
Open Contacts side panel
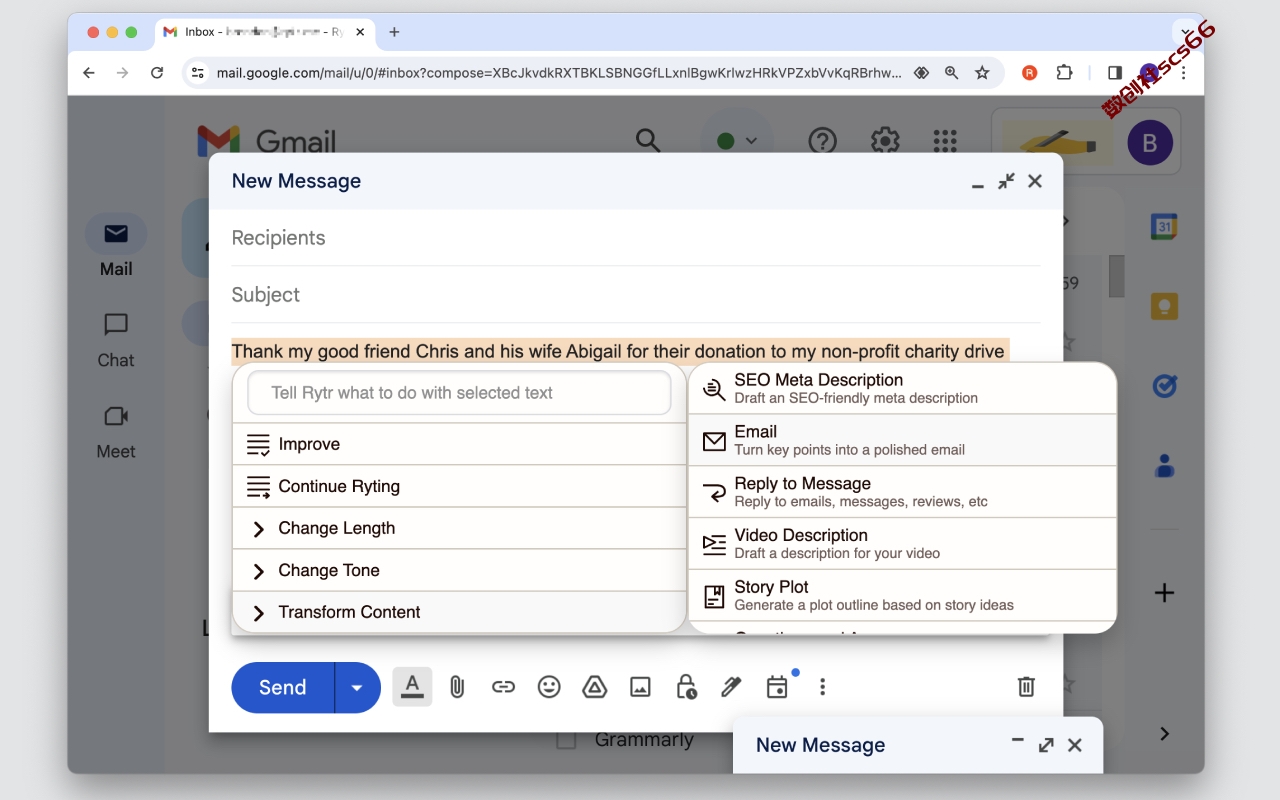1164,466
